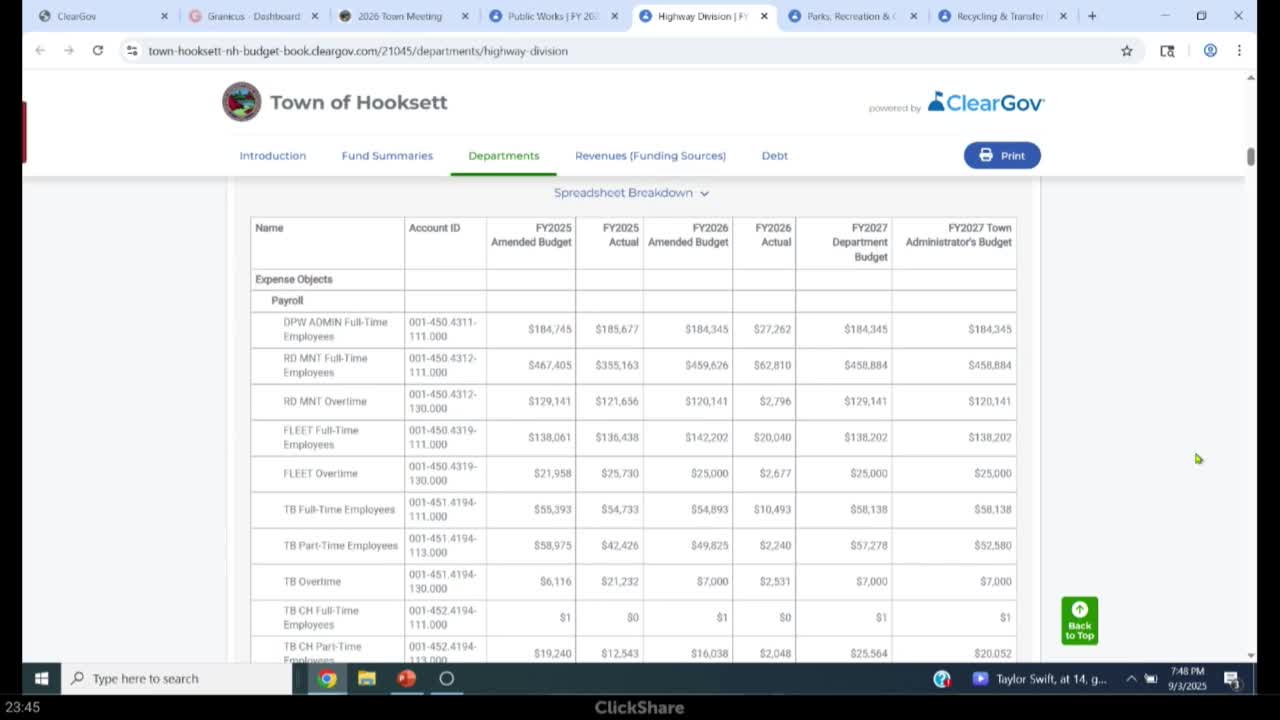Bookmark this page with the star icon
This screenshot has height=720, width=1280.
1127,50
